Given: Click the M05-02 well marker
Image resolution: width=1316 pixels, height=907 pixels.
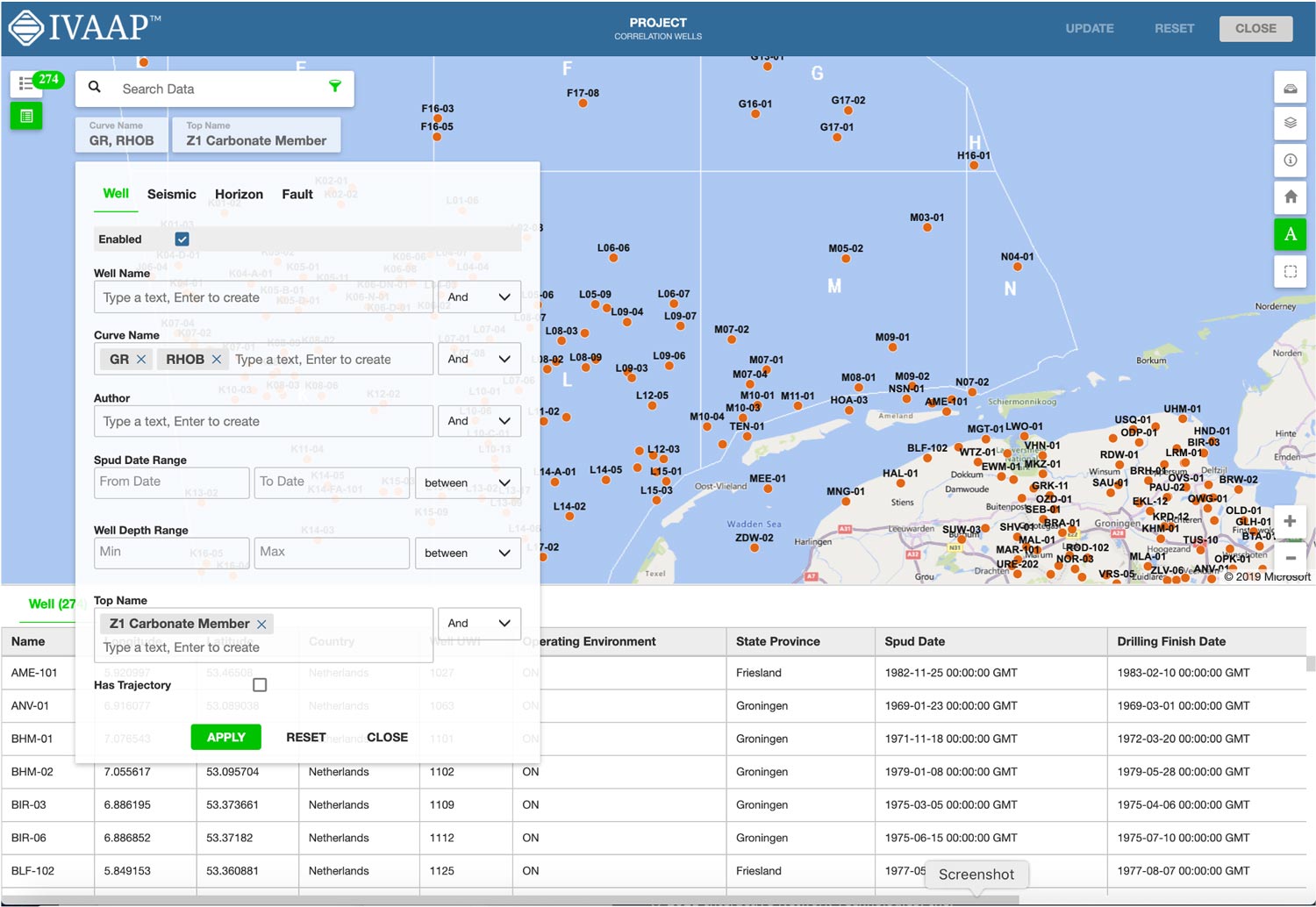Looking at the screenshot, I should click(x=846, y=260).
